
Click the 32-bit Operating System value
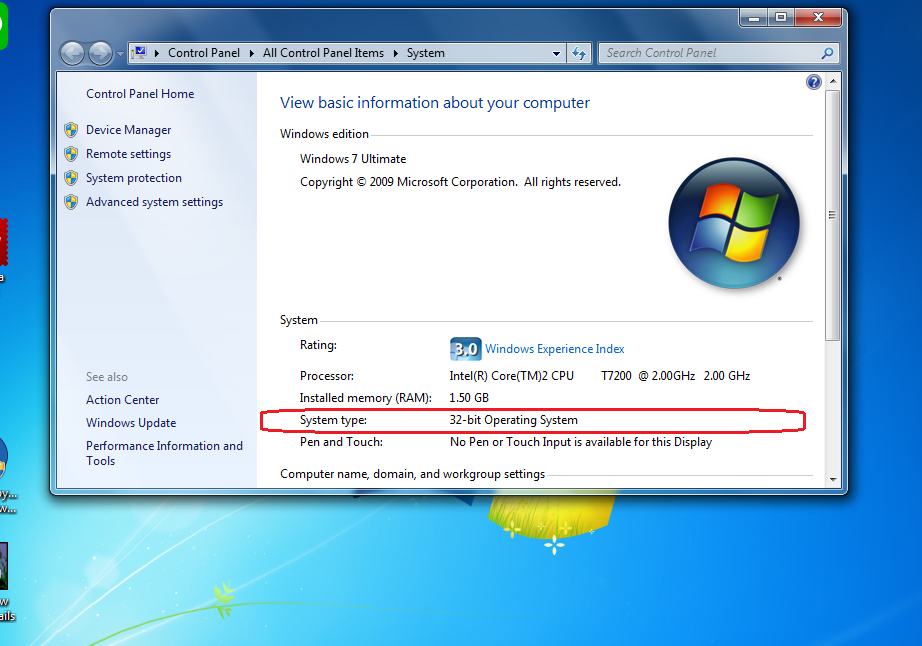click(513, 420)
